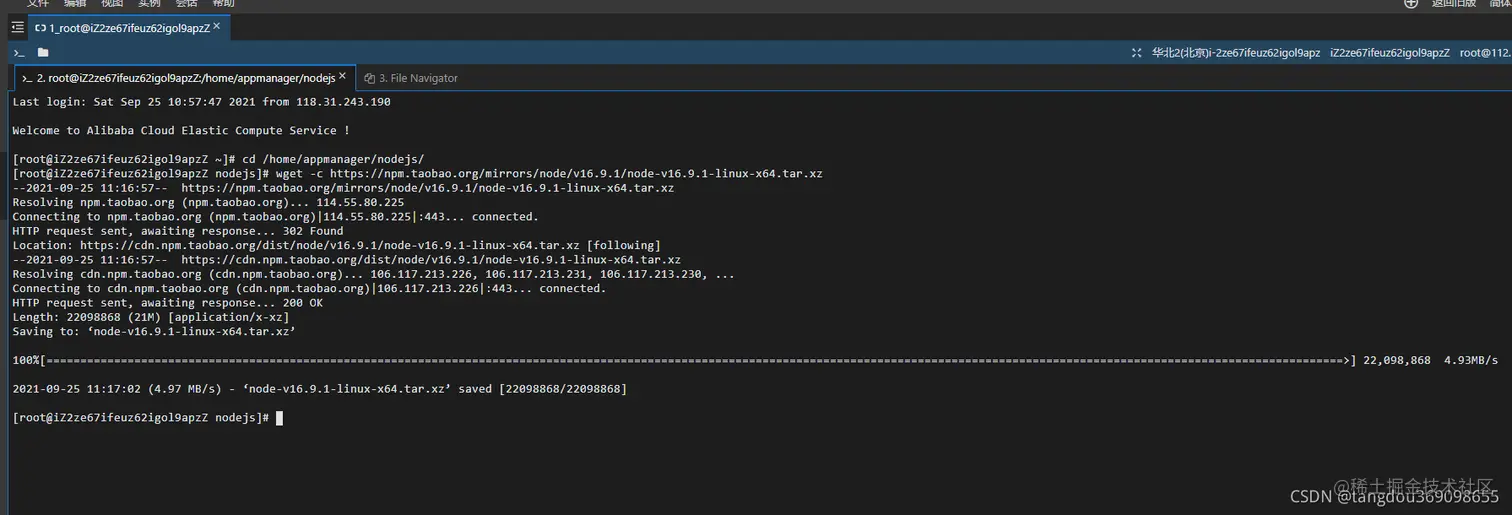The image size is (1512, 515).
Task: Click the Welcome to Alibaba Cloud message
Action: (181, 130)
